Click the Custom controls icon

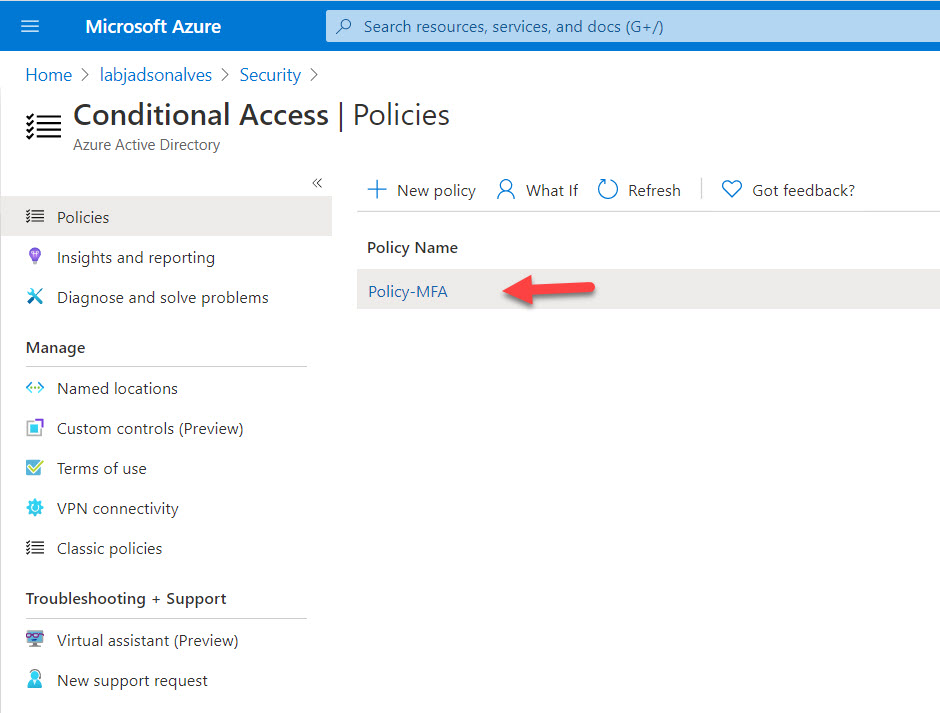click(35, 428)
